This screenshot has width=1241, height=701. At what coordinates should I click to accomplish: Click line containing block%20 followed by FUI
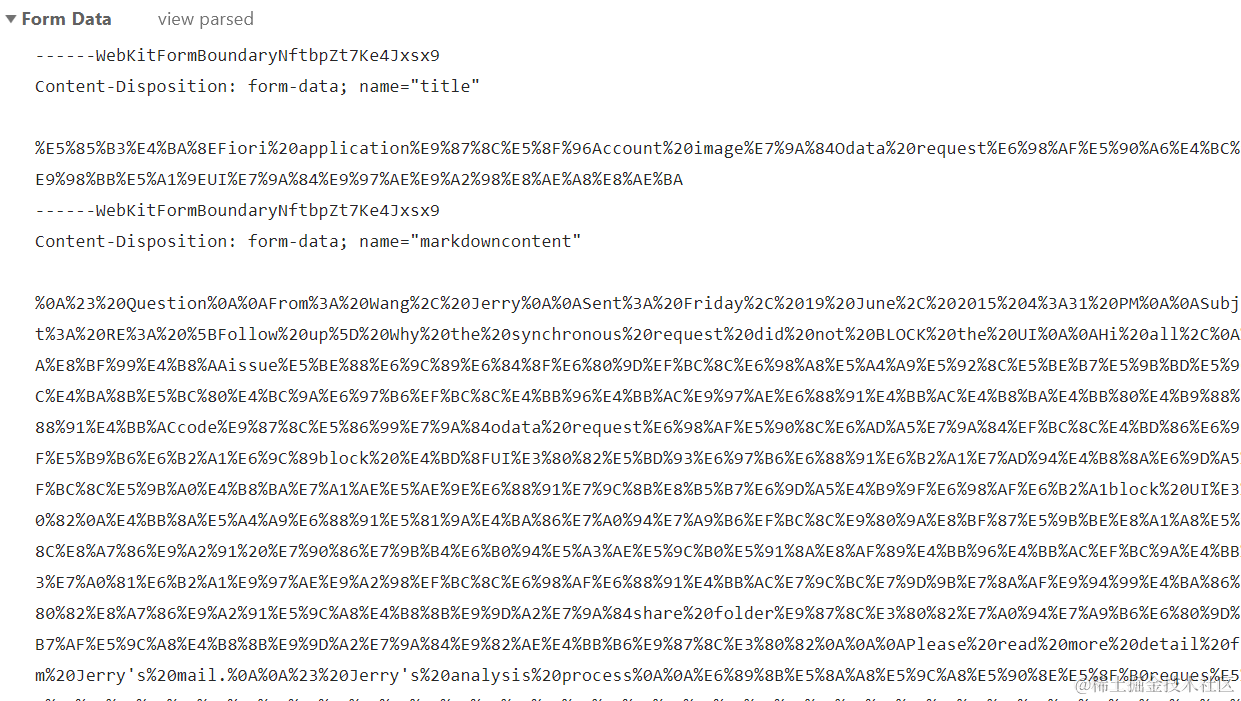click(x=638, y=458)
